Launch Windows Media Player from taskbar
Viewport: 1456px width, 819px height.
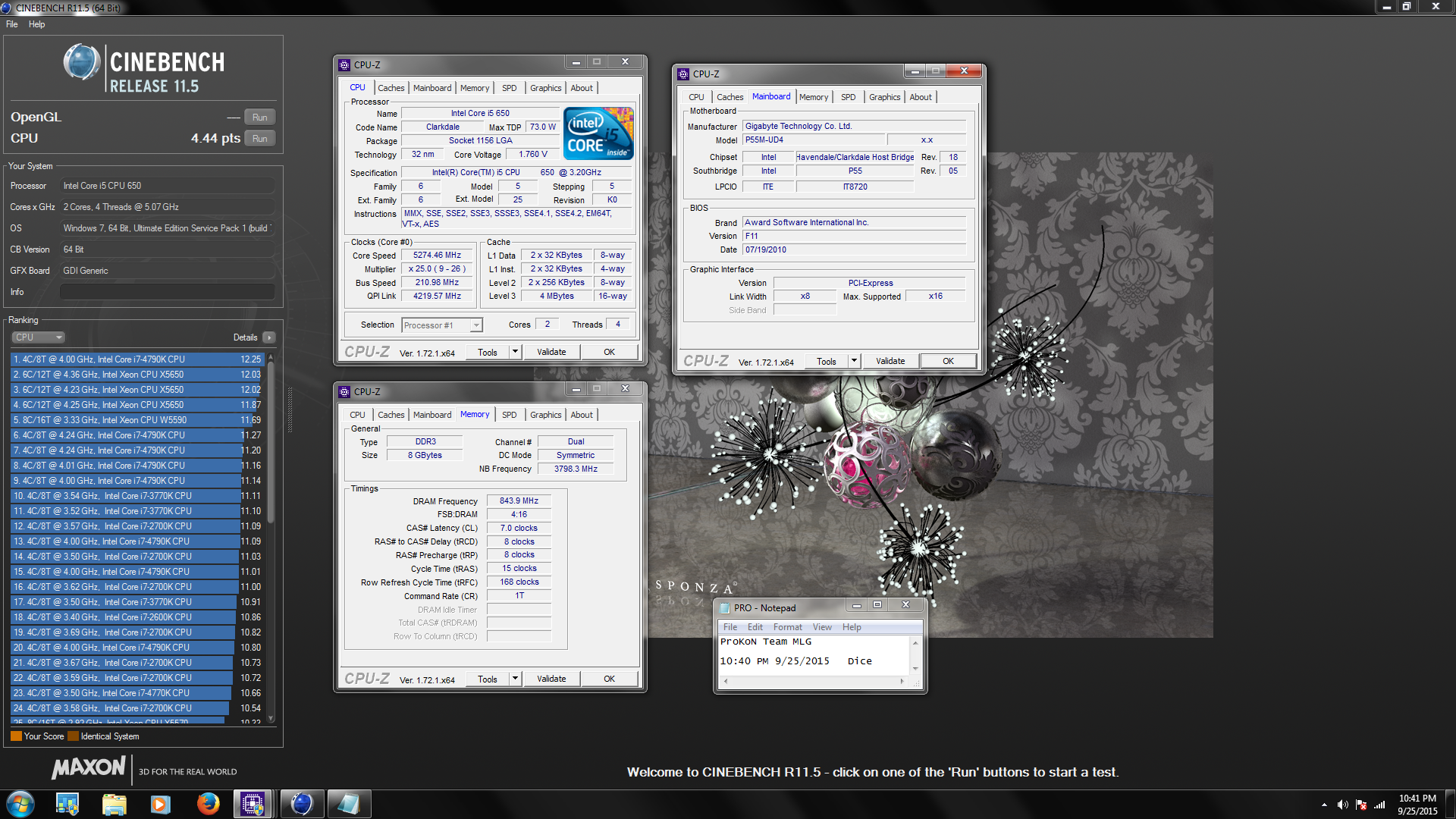160,803
